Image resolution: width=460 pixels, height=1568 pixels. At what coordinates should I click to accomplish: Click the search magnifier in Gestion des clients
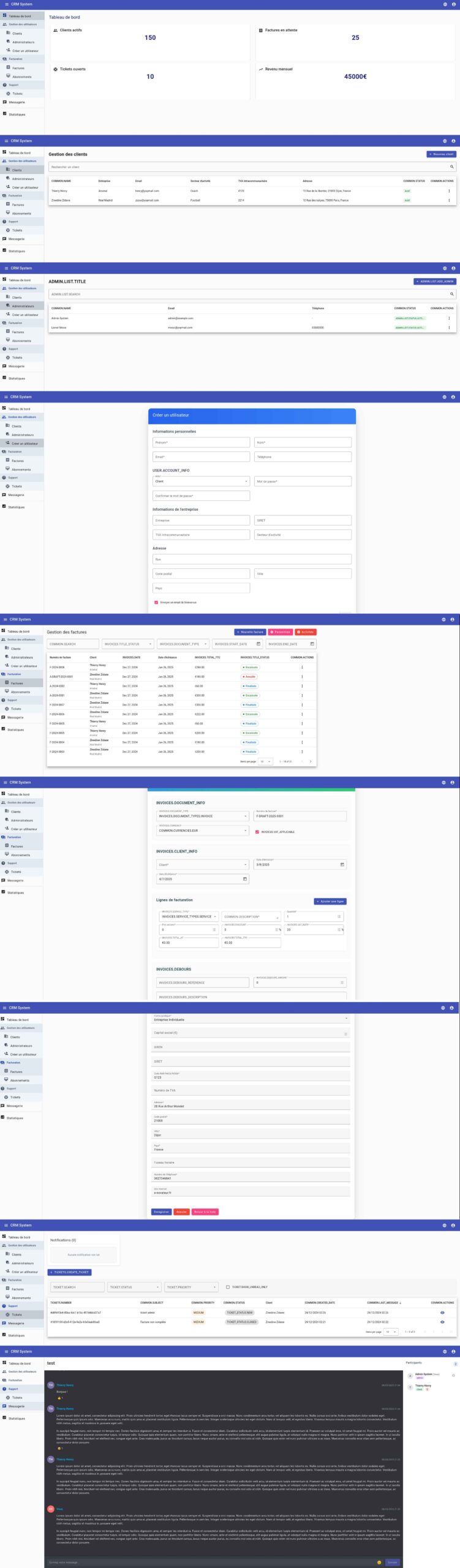click(x=452, y=167)
